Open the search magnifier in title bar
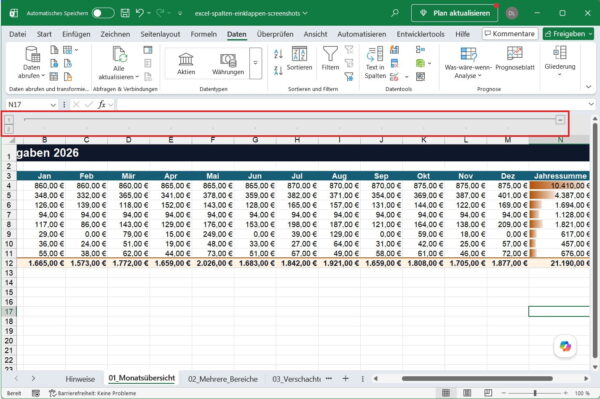600x399 pixels. (395, 13)
